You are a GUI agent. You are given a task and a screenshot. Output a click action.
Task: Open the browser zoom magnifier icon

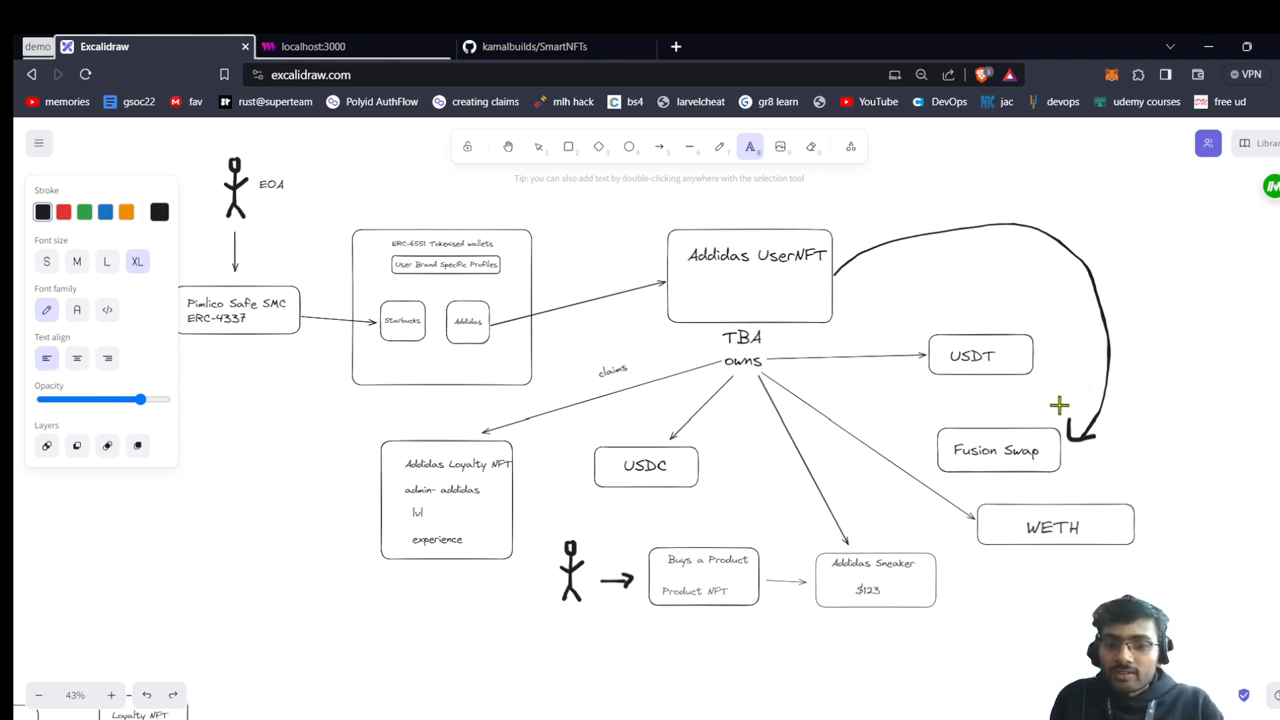[x=921, y=74]
